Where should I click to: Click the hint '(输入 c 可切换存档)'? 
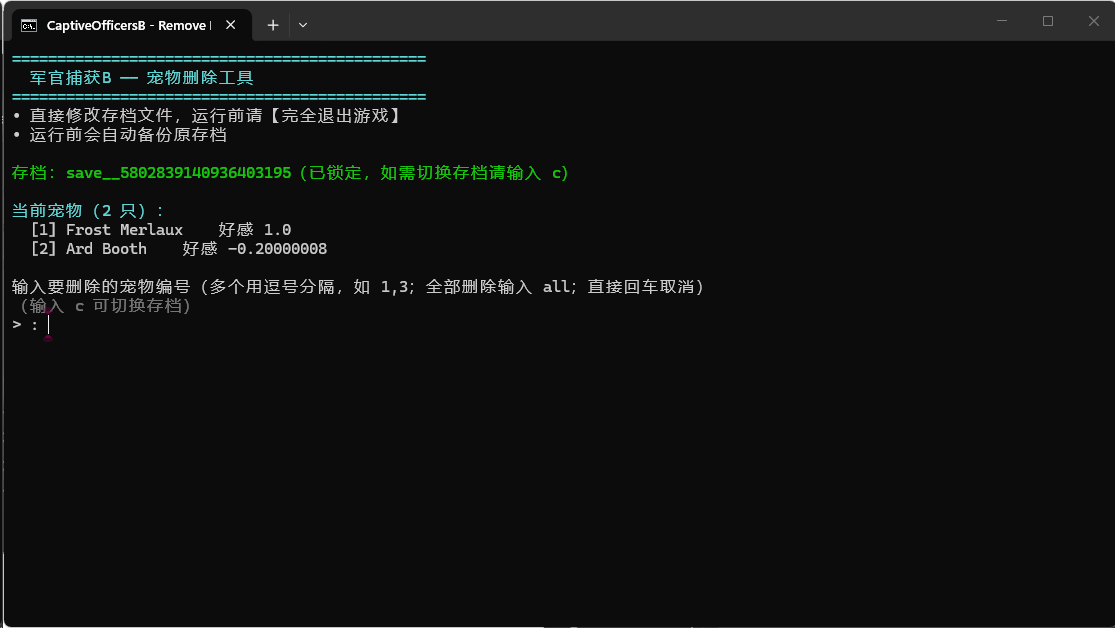coord(104,306)
